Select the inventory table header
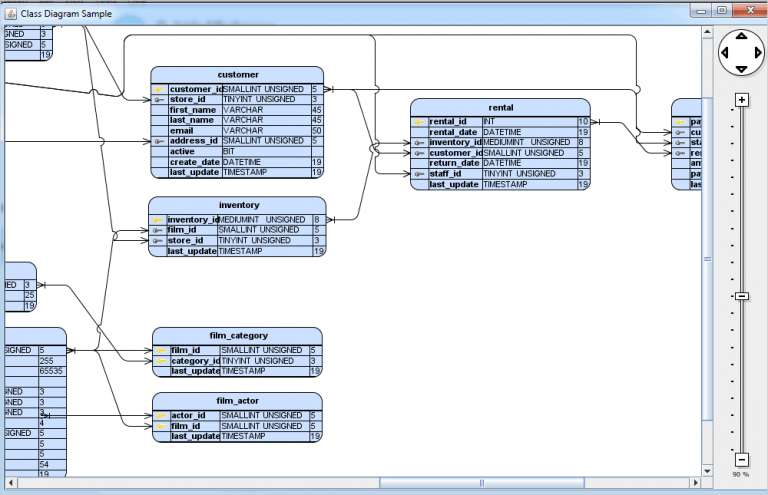 click(238, 205)
